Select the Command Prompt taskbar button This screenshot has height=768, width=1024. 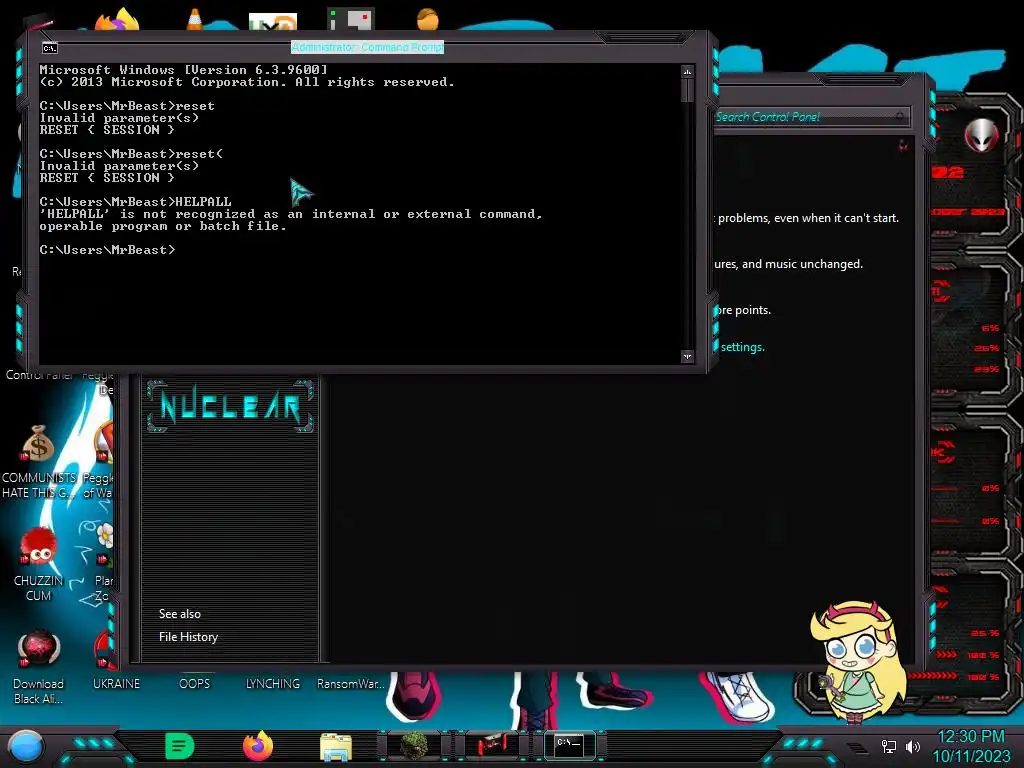[569, 746]
